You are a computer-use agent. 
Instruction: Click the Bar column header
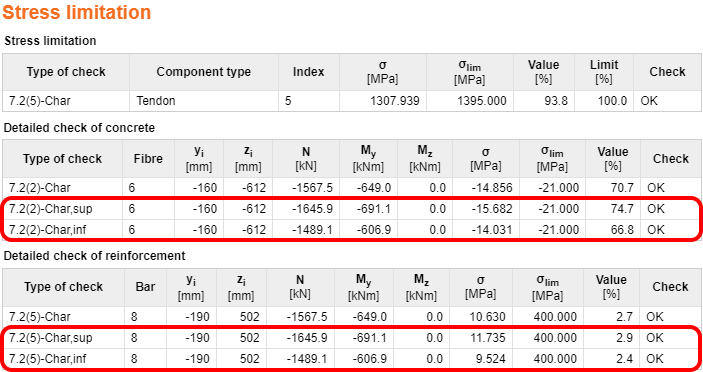(x=145, y=287)
